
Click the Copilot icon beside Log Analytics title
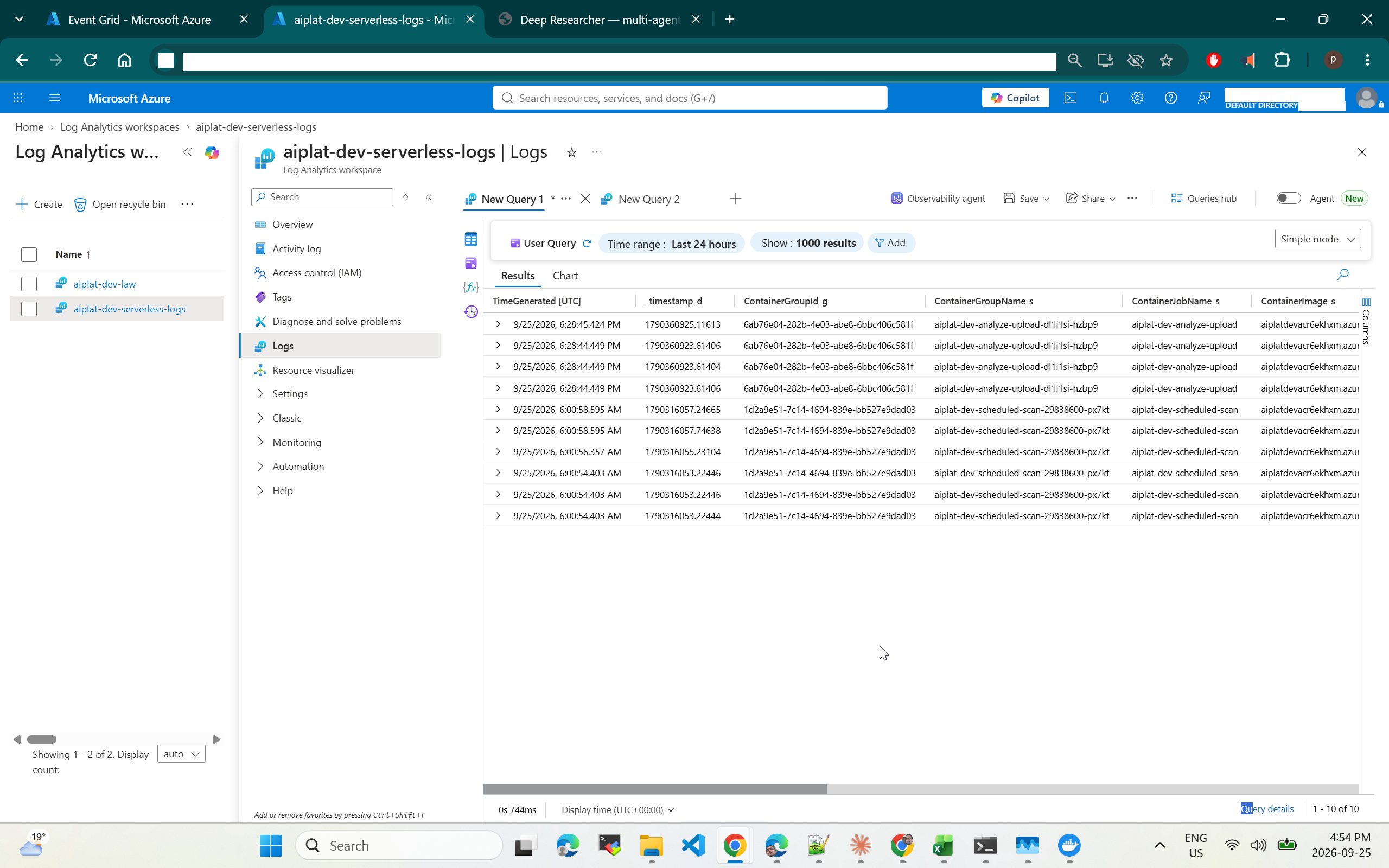[x=212, y=152]
